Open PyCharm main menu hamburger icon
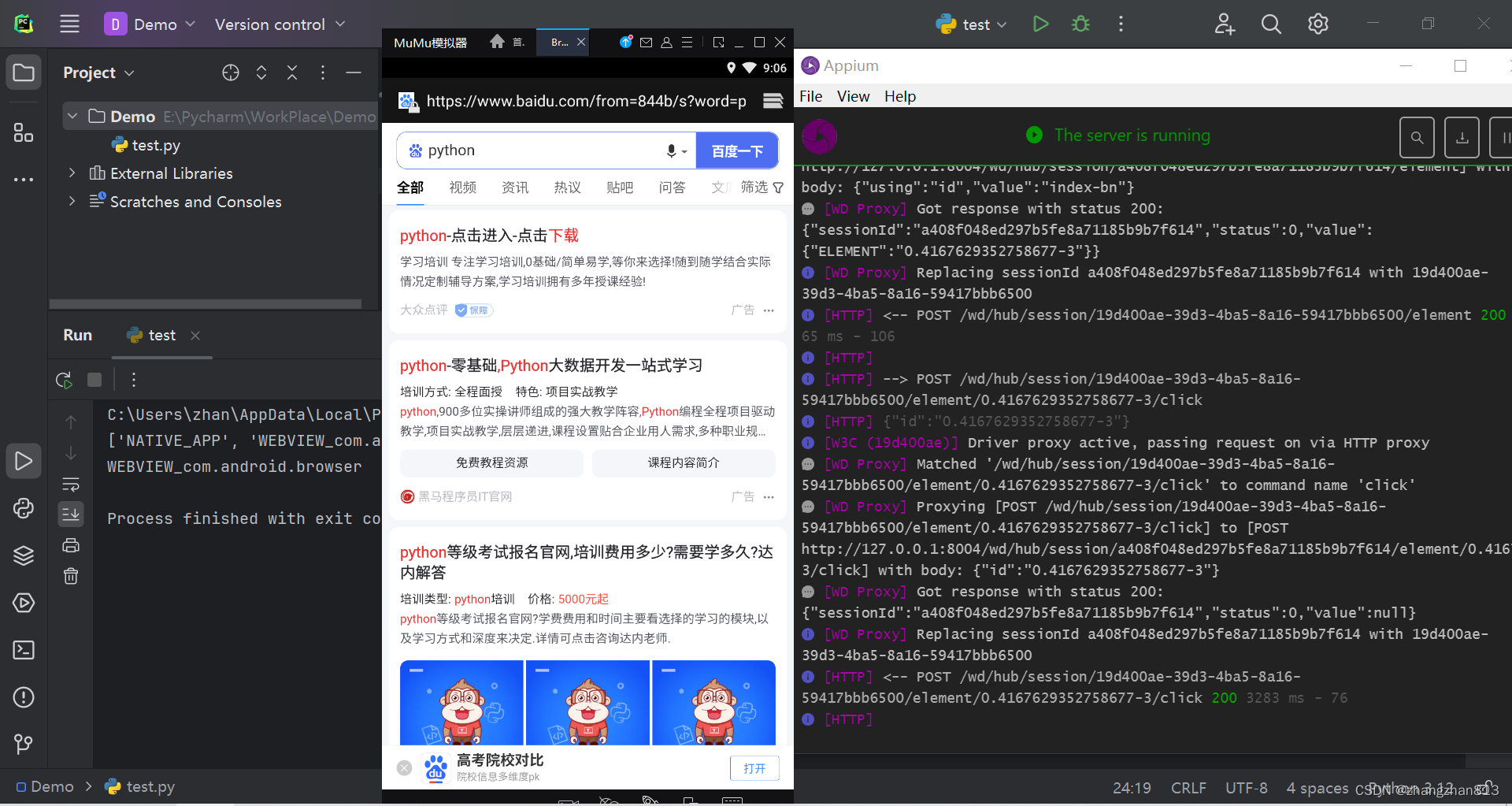Viewport: 1512px width, 806px height. 69,24
